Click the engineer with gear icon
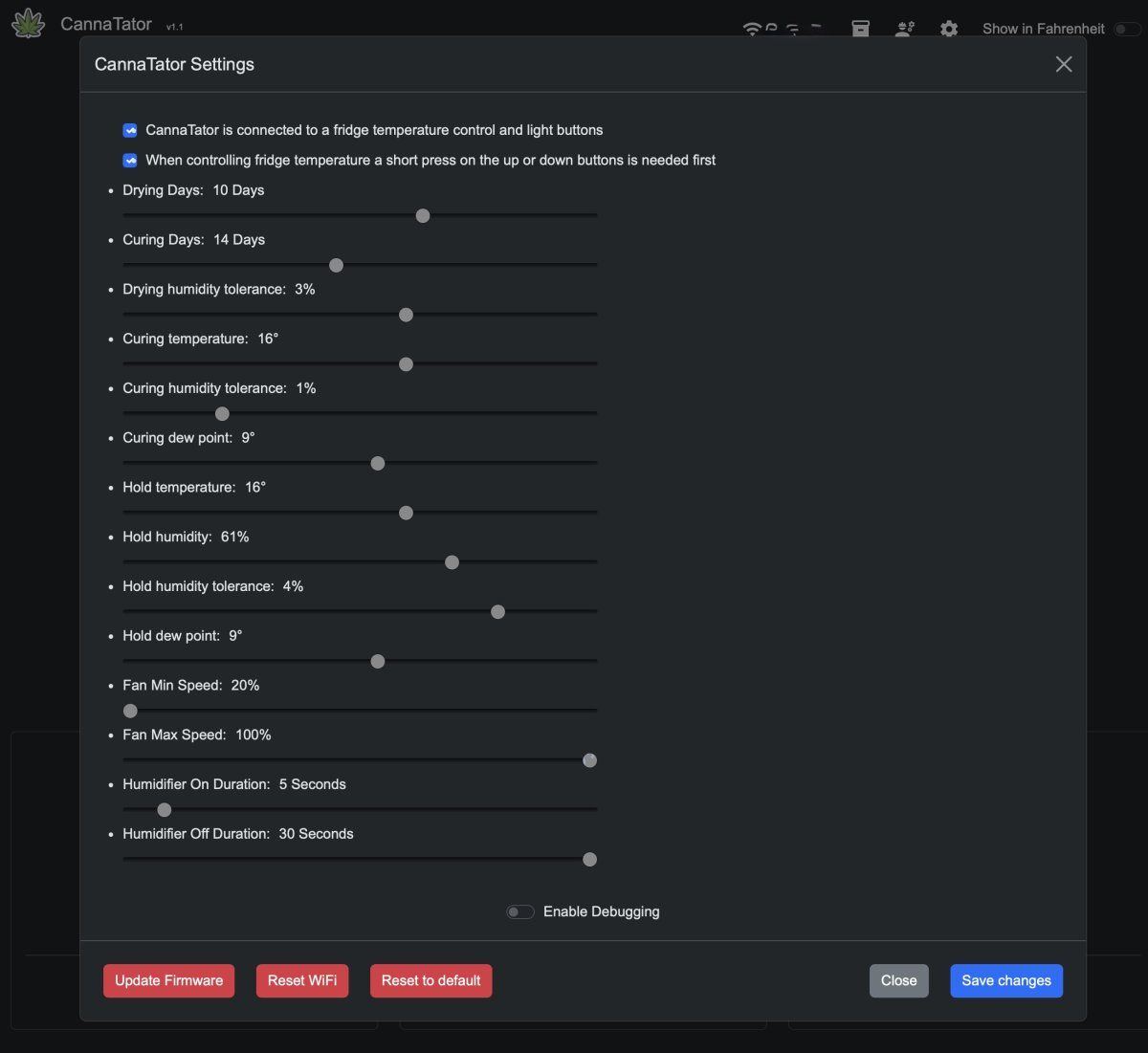 click(904, 29)
